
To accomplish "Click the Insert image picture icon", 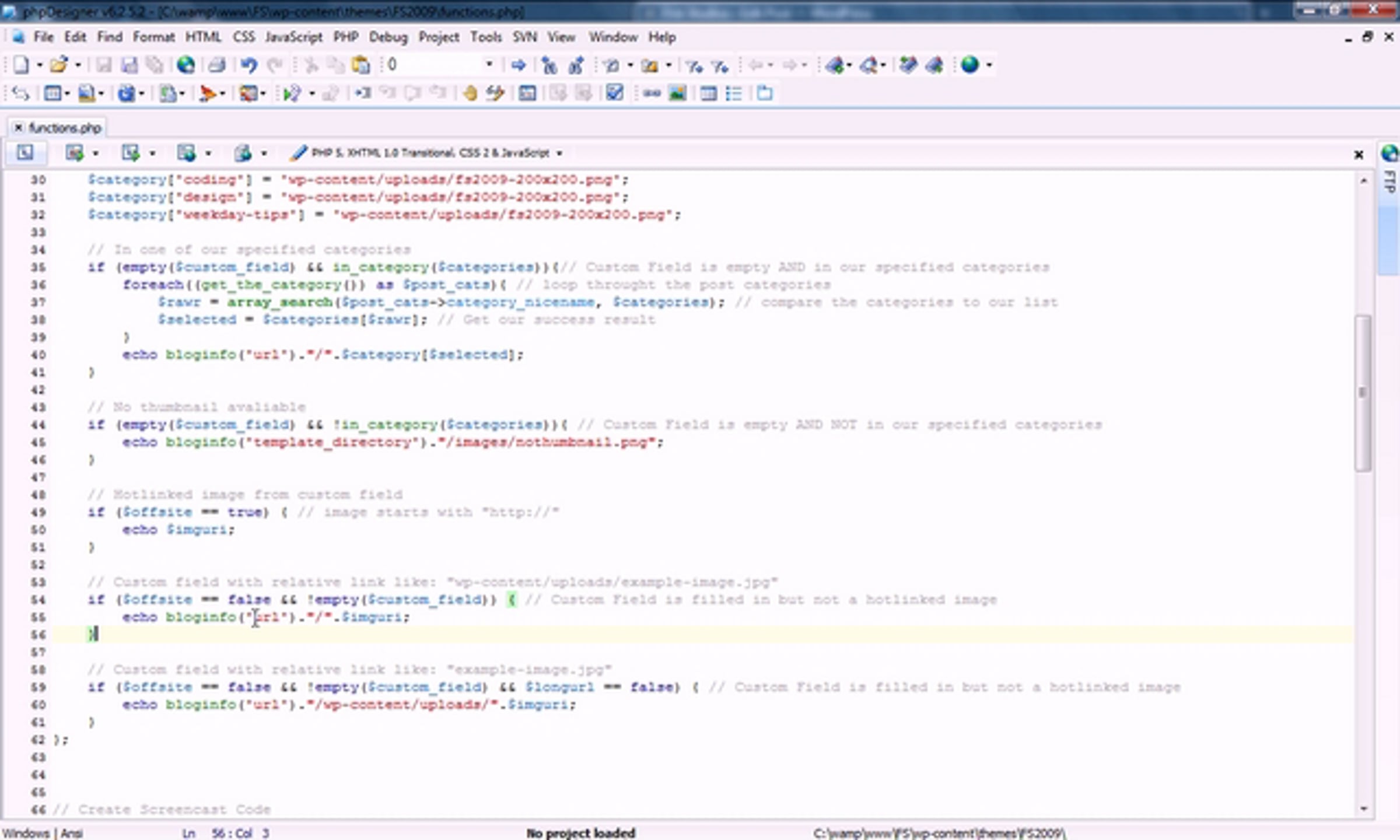I will point(677,93).
